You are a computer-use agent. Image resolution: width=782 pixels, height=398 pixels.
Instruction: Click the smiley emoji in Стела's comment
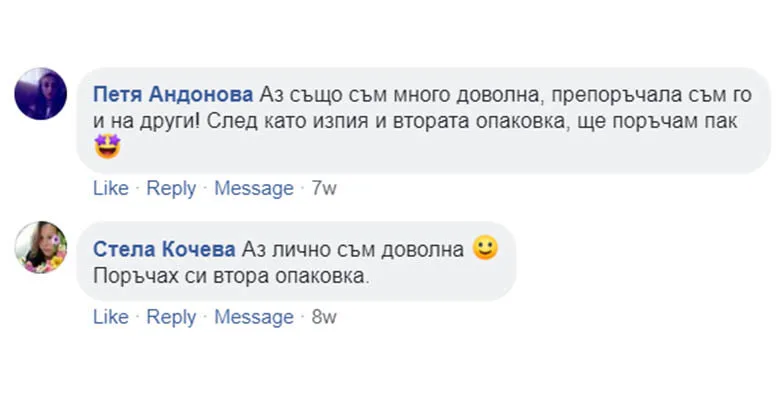click(485, 247)
